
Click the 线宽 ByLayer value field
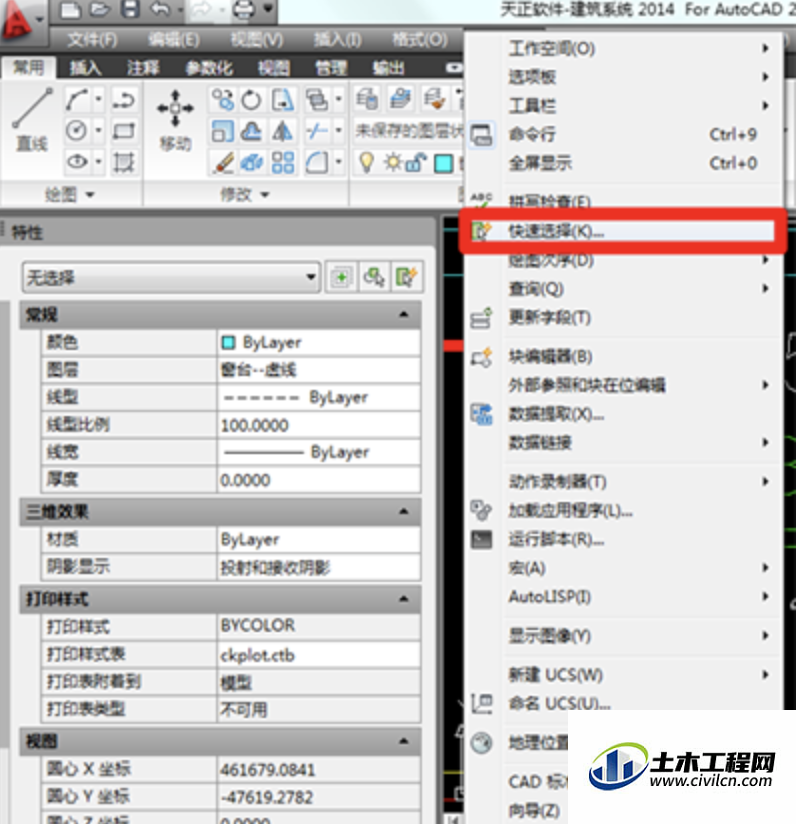pyautogui.click(x=319, y=452)
